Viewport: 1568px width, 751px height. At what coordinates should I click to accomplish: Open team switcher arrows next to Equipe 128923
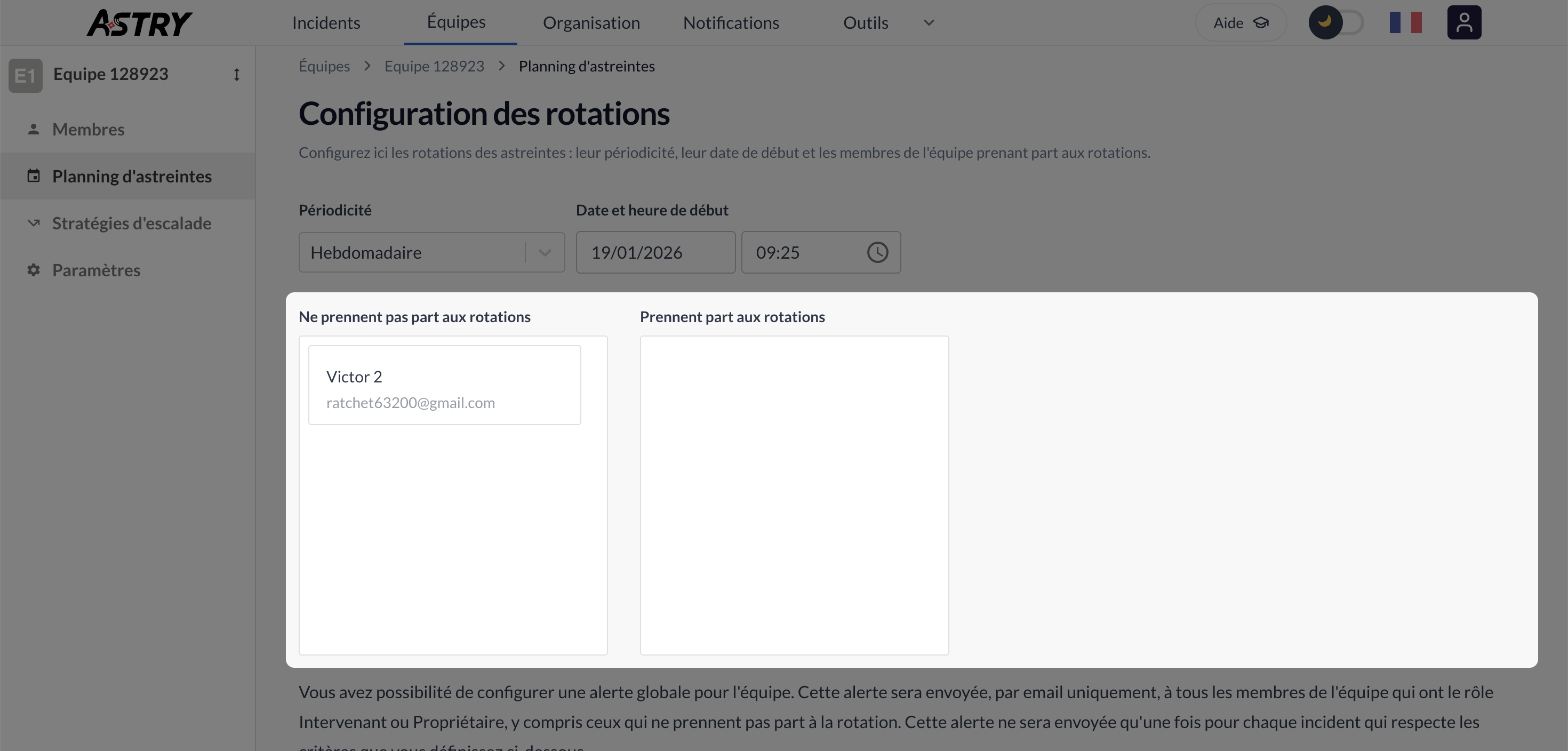[237, 75]
